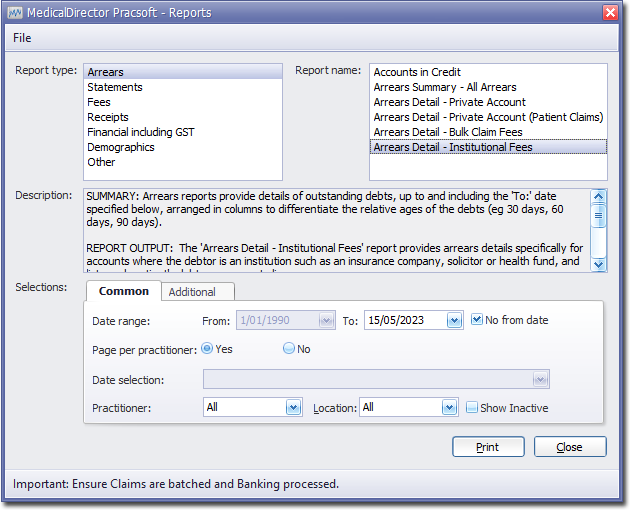Select Yes for Page per practitioner
This screenshot has width=631, height=511.
(x=207, y=349)
